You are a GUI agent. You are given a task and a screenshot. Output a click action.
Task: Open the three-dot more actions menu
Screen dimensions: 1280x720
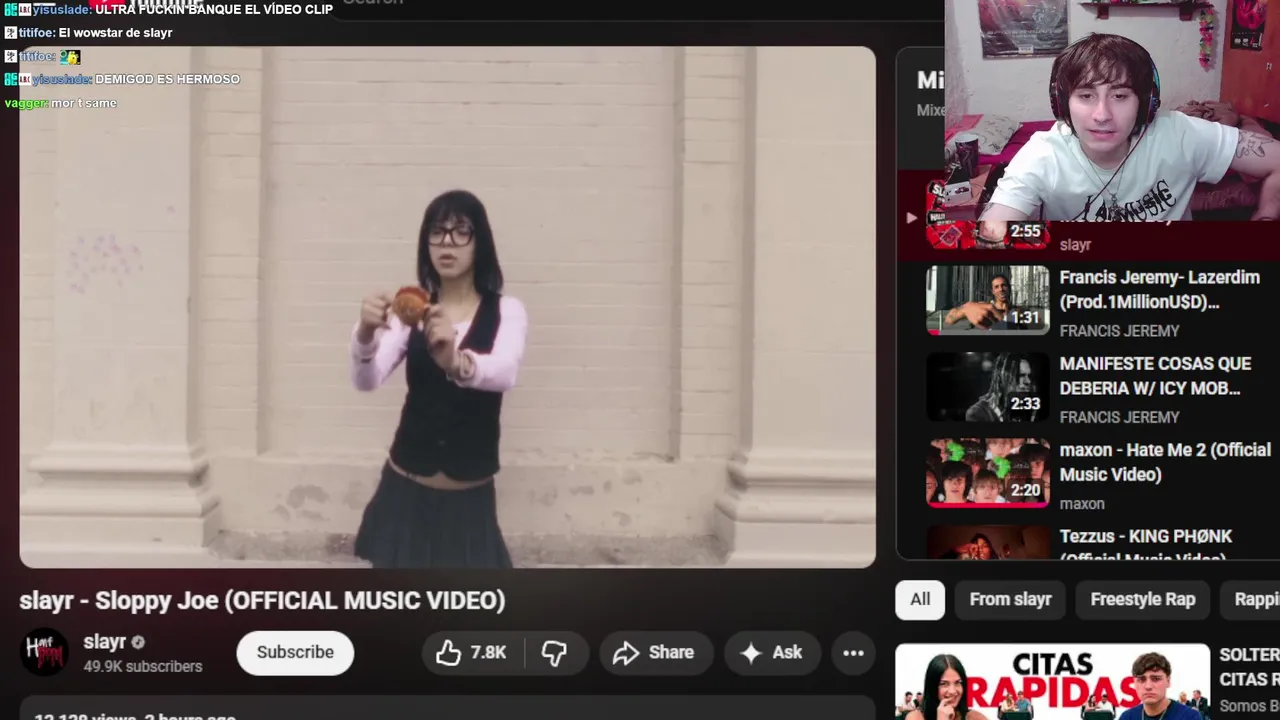pos(853,653)
